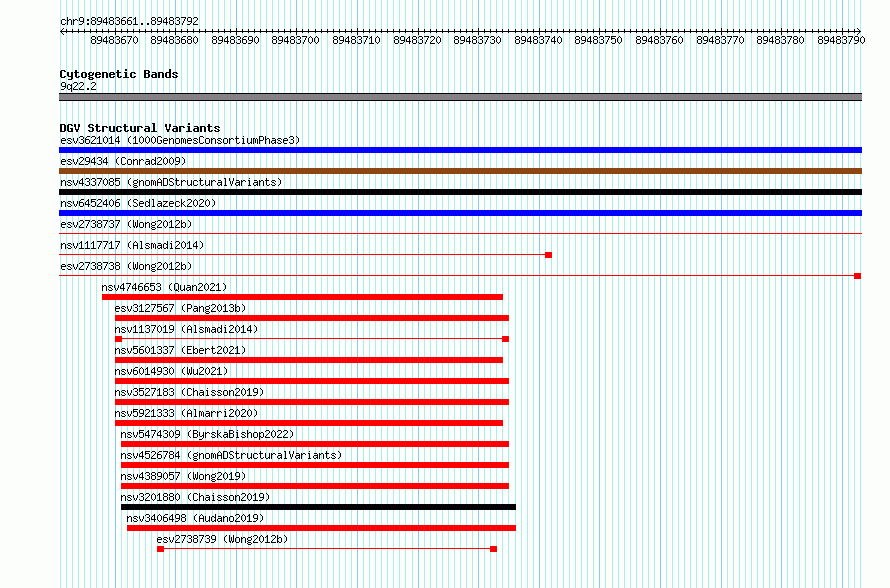Select the red bar under nsv4746653
890x588 pixels.
click(303, 297)
